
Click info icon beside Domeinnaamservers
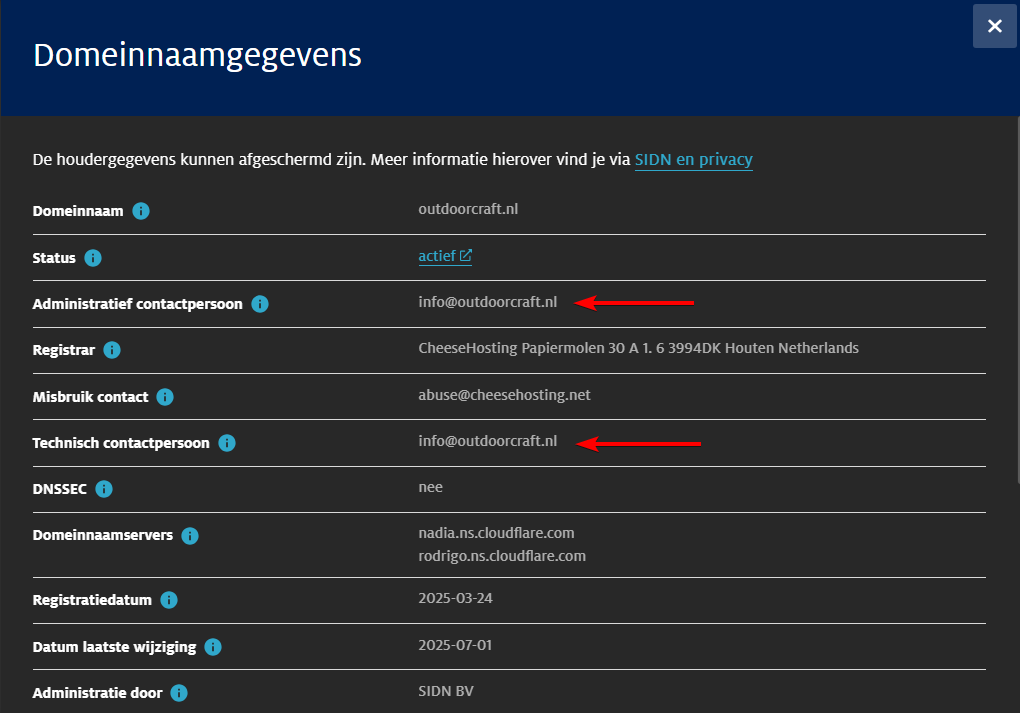tap(190, 536)
